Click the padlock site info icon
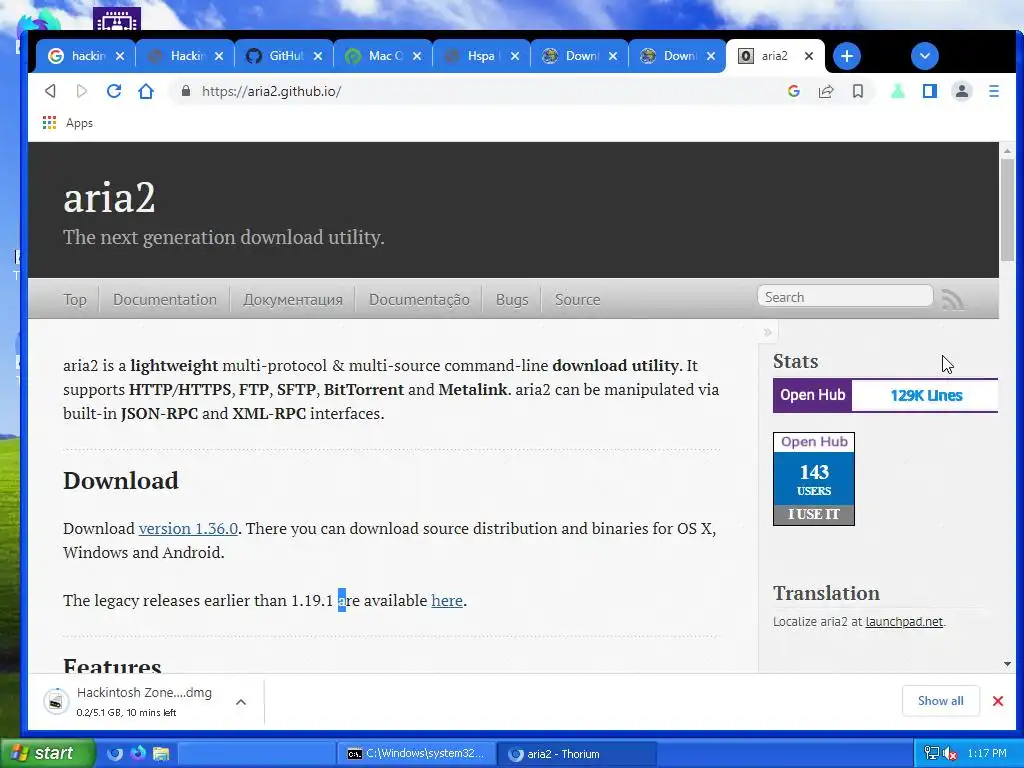 pyautogui.click(x=185, y=91)
